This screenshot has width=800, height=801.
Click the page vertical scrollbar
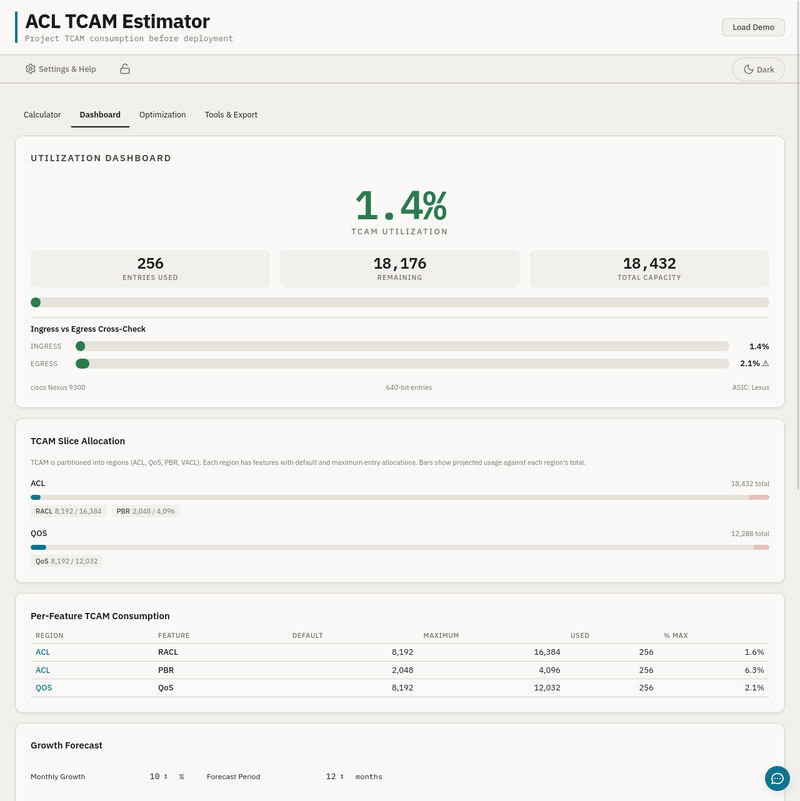[x=798, y=245]
